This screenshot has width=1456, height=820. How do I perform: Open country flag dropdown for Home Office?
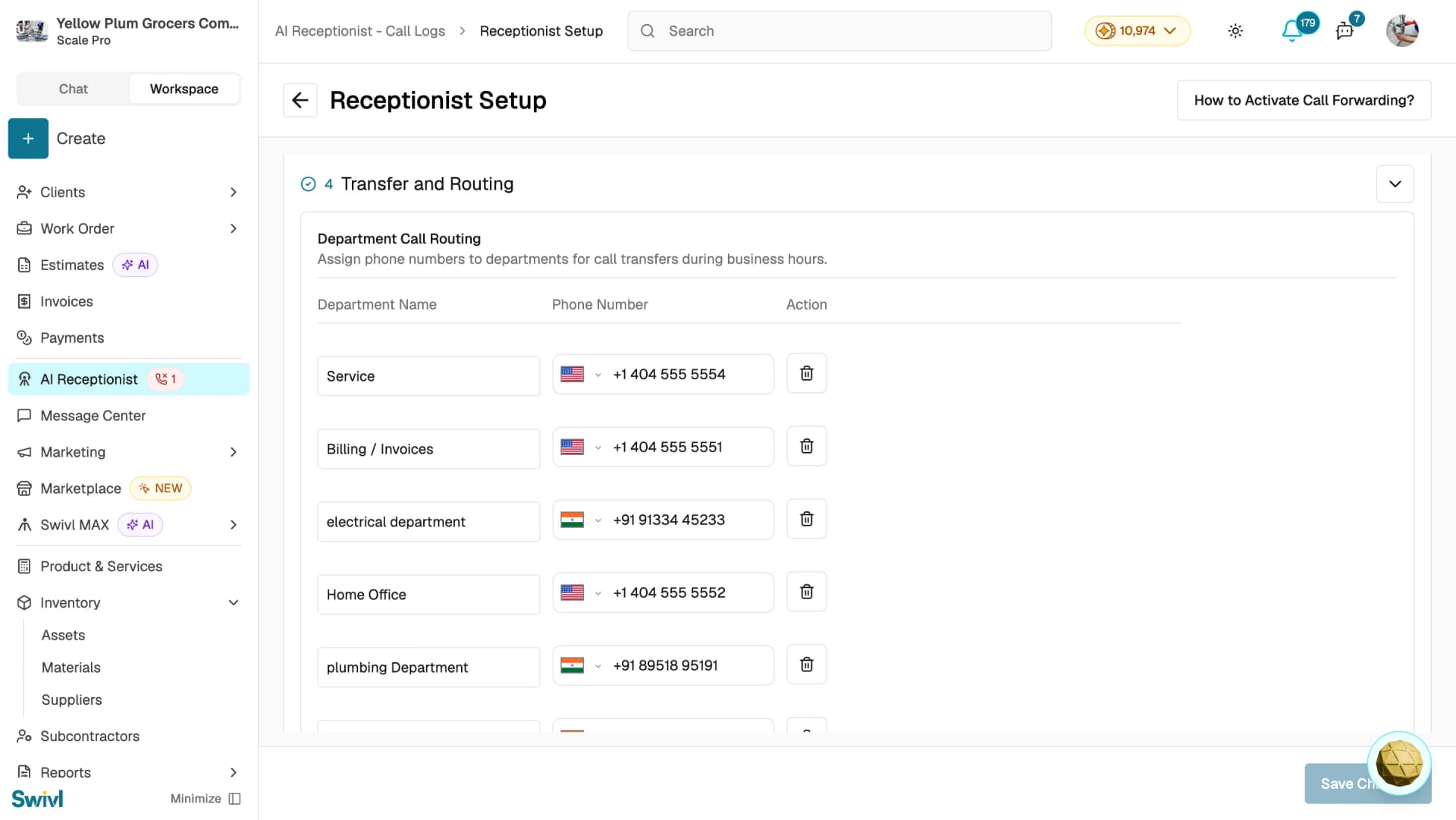click(x=581, y=592)
